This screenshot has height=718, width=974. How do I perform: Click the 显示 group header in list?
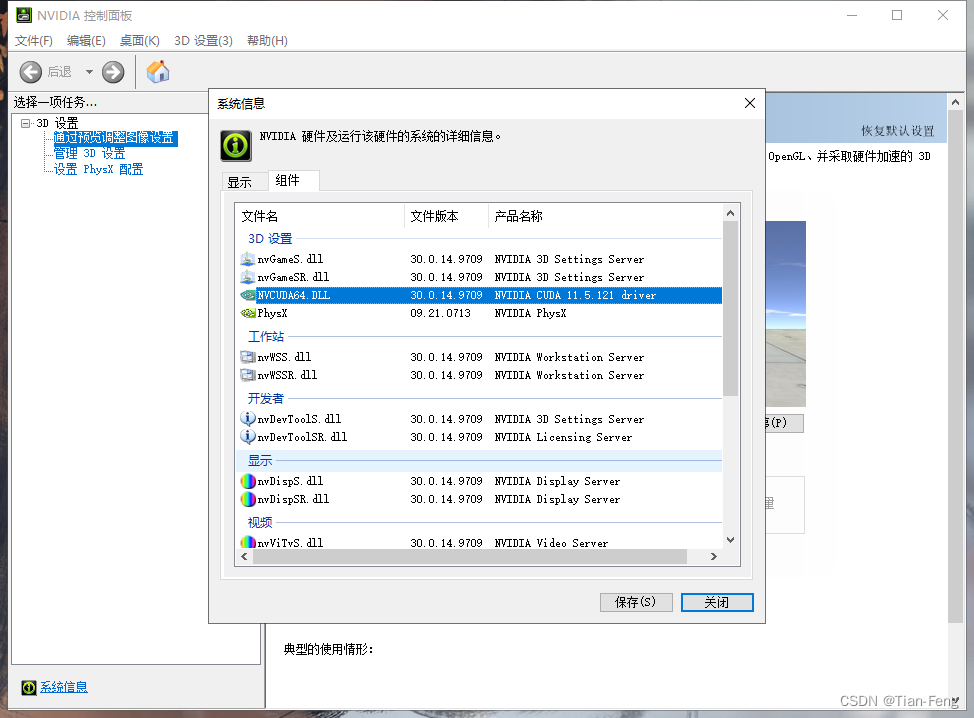coord(260,461)
